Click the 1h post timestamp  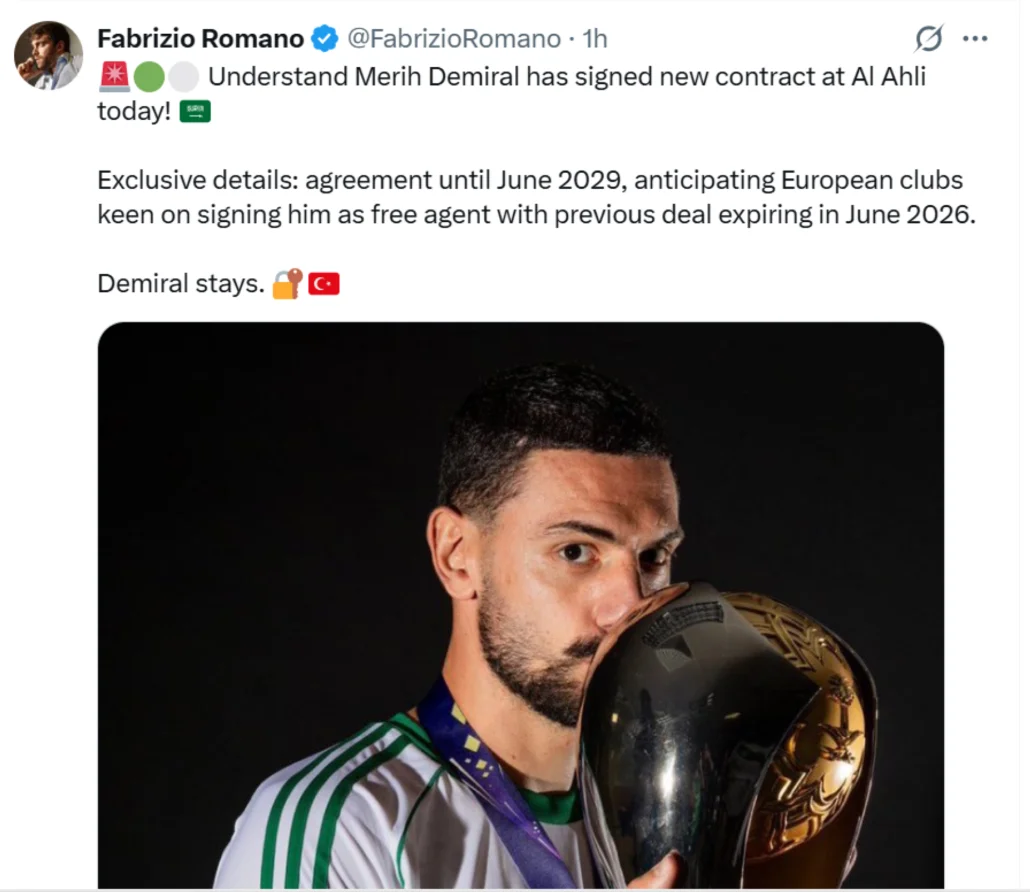pyautogui.click(x=594, y=39)
